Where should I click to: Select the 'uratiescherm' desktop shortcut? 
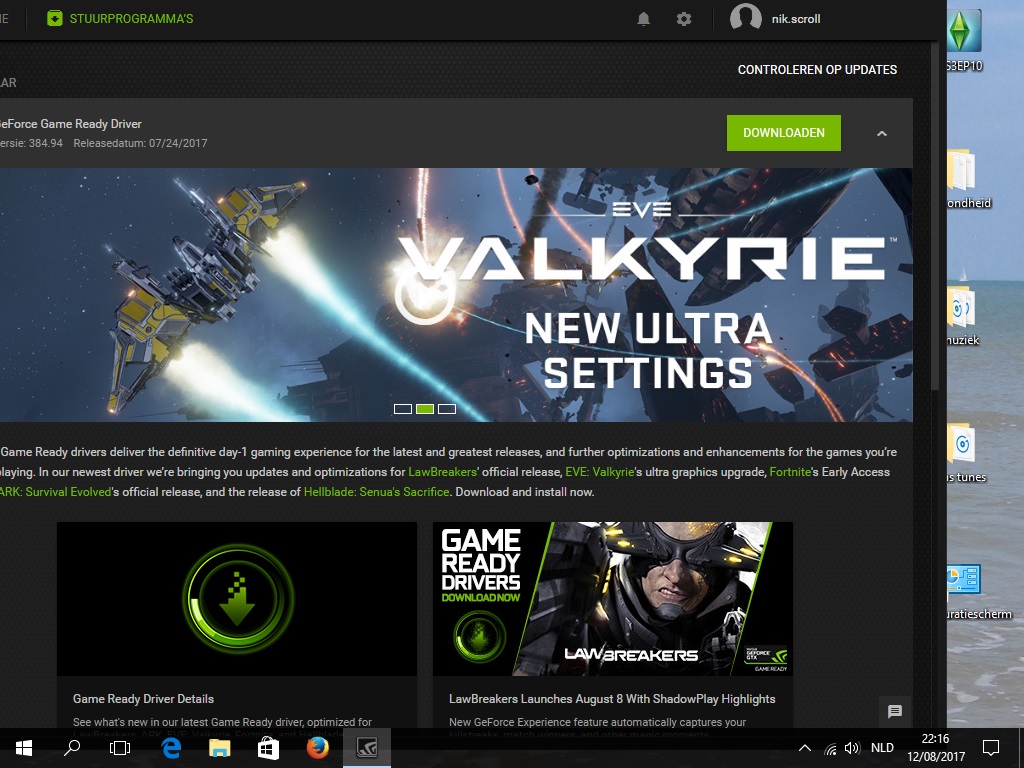coord(980,591)
